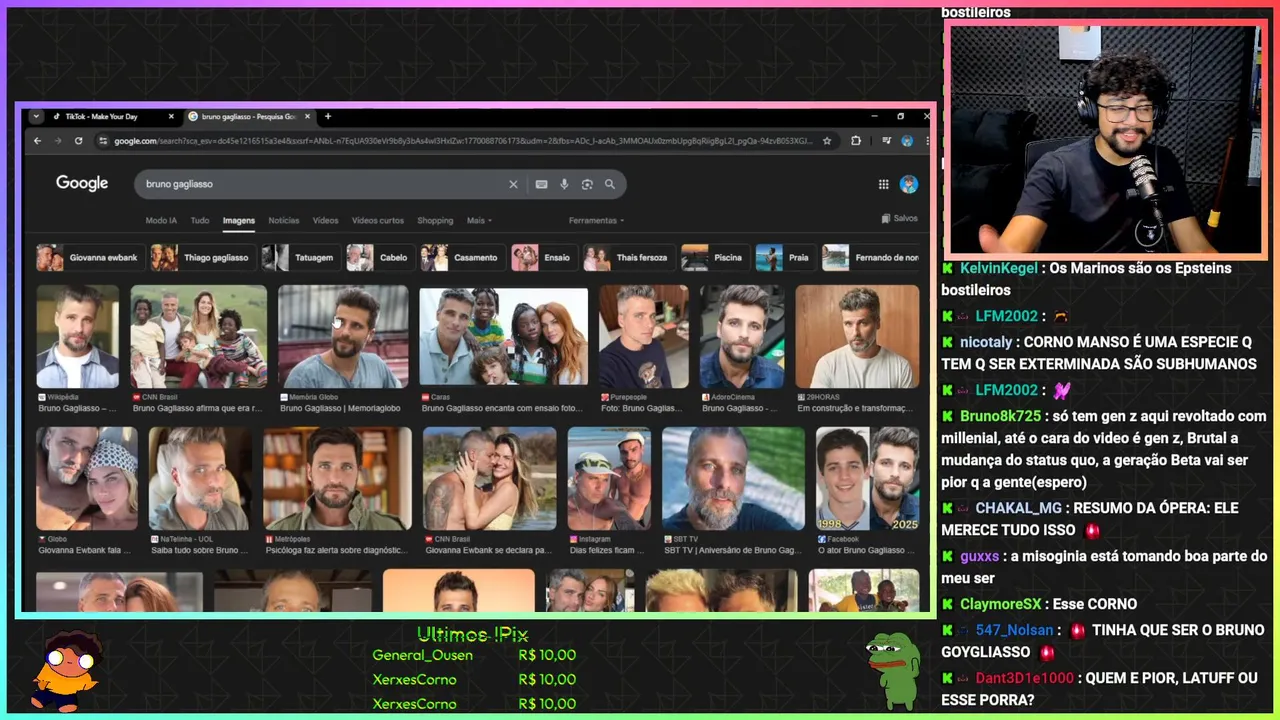Open the Notícias tab
Viewport: 1280px width, 720px height.
(284, 220)
